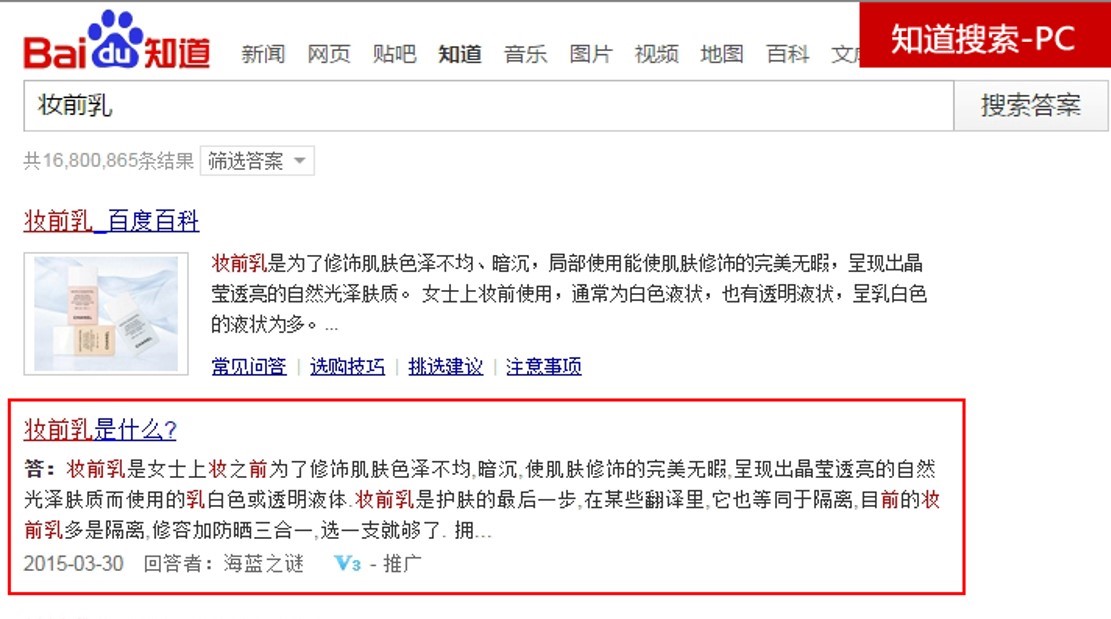The image size is (1111, 619).
Task: Click the V3 verification badge icon
Action: [347, 564]
